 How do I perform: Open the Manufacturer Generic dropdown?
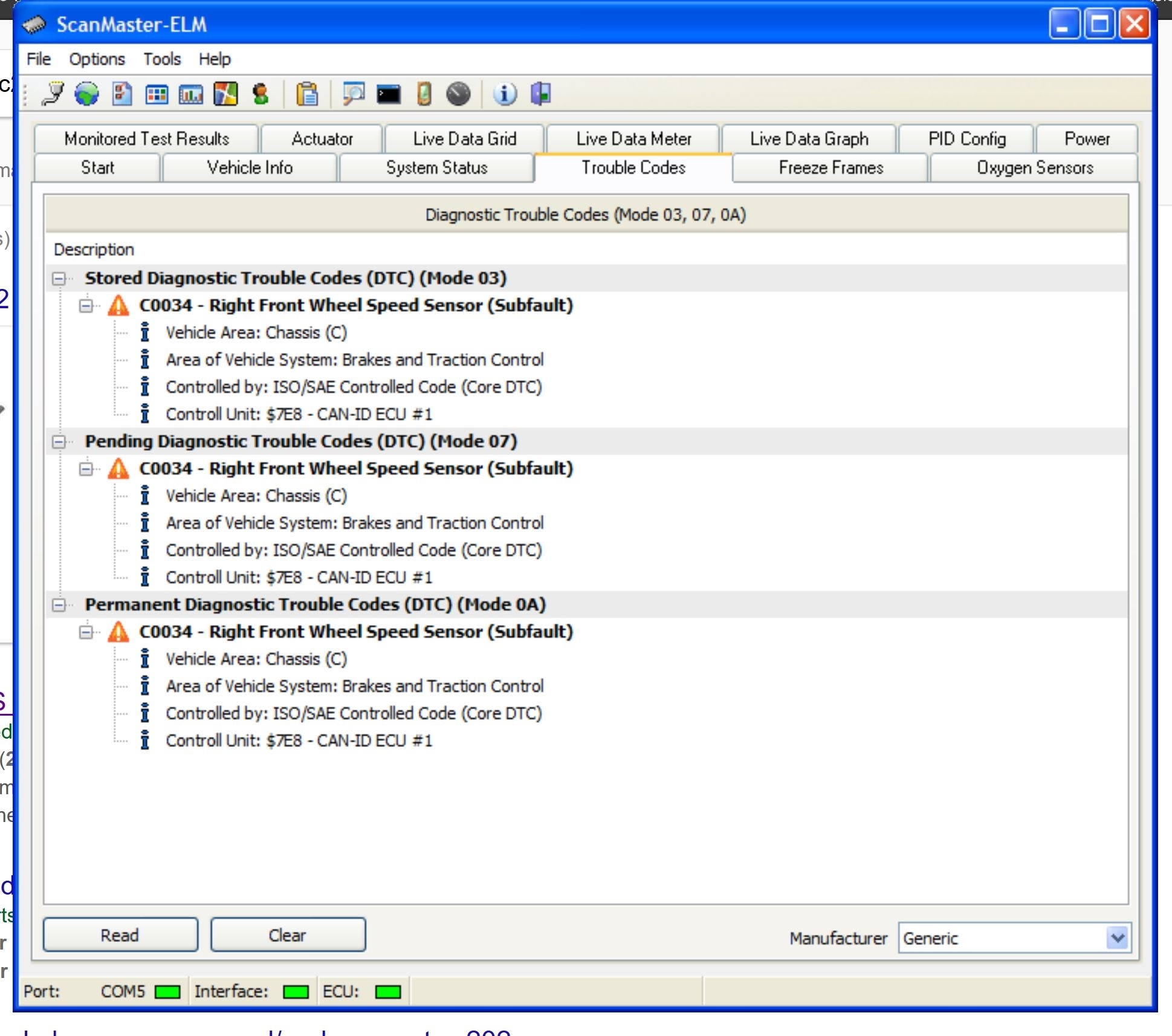(1117, 938)
